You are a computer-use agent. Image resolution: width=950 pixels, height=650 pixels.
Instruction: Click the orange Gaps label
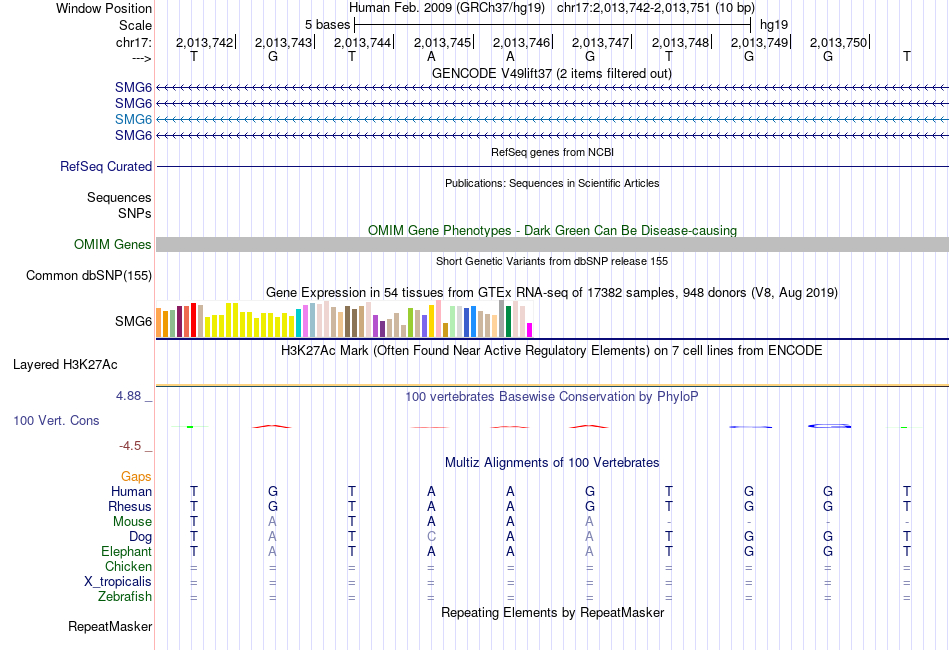point(136,477)
